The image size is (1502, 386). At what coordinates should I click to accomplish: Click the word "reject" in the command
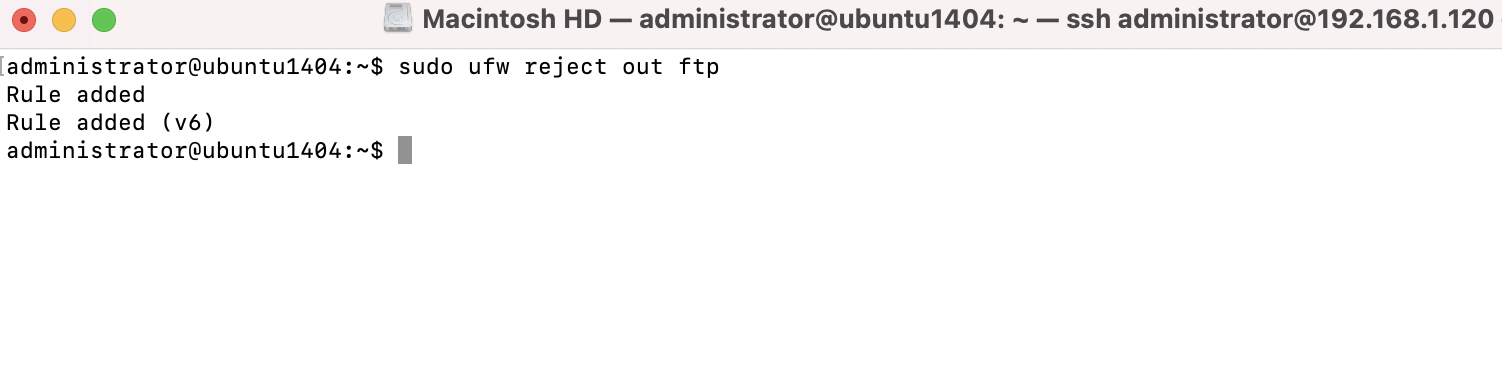click(x=566, y=67)
